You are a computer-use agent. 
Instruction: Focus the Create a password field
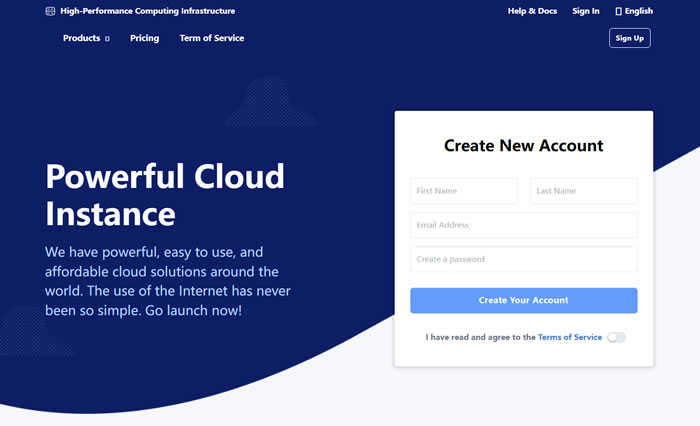pos(523,259)
